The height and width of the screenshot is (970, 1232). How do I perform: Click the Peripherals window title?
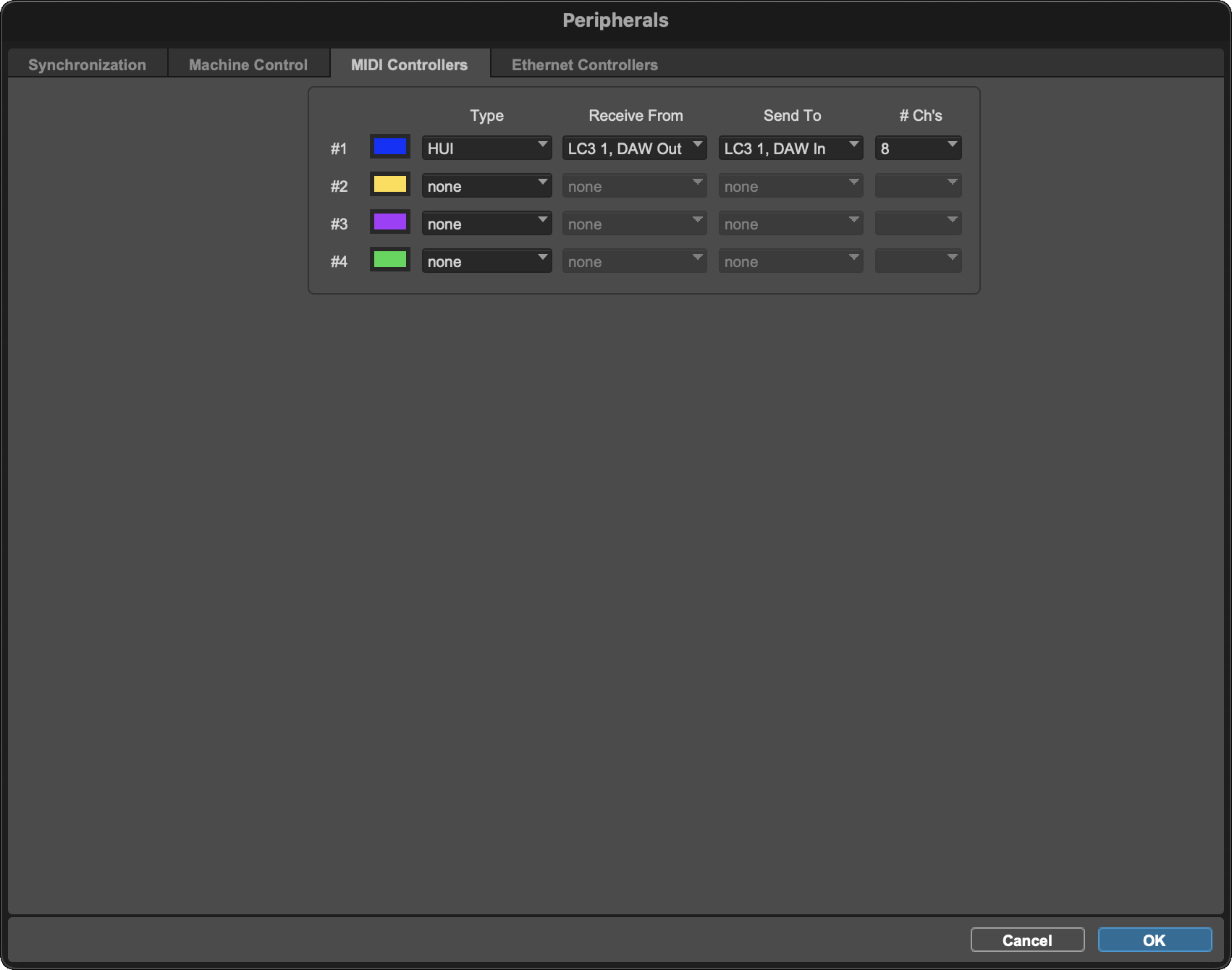(x=615, y=20)
